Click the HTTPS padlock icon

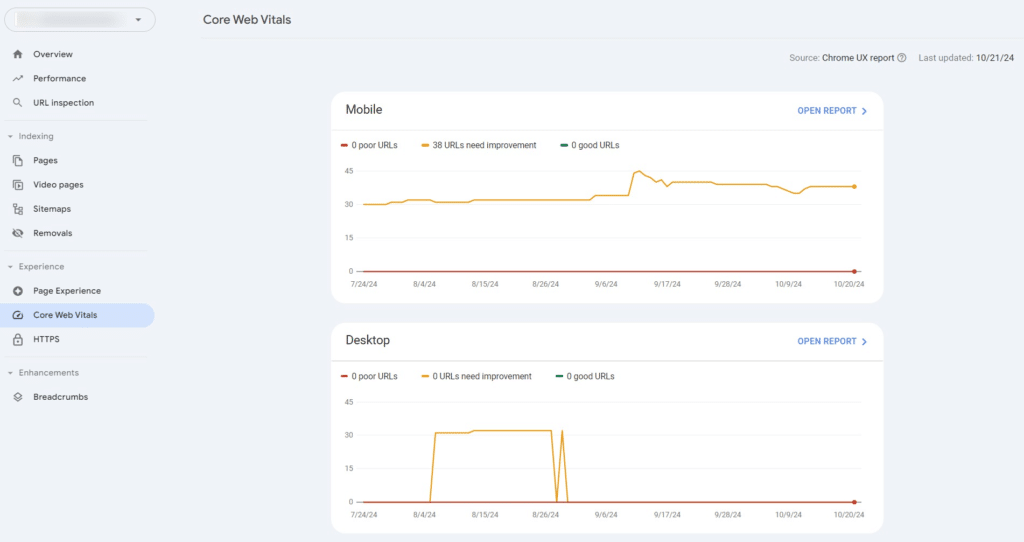pyautogui.click(x=18, y=339)
